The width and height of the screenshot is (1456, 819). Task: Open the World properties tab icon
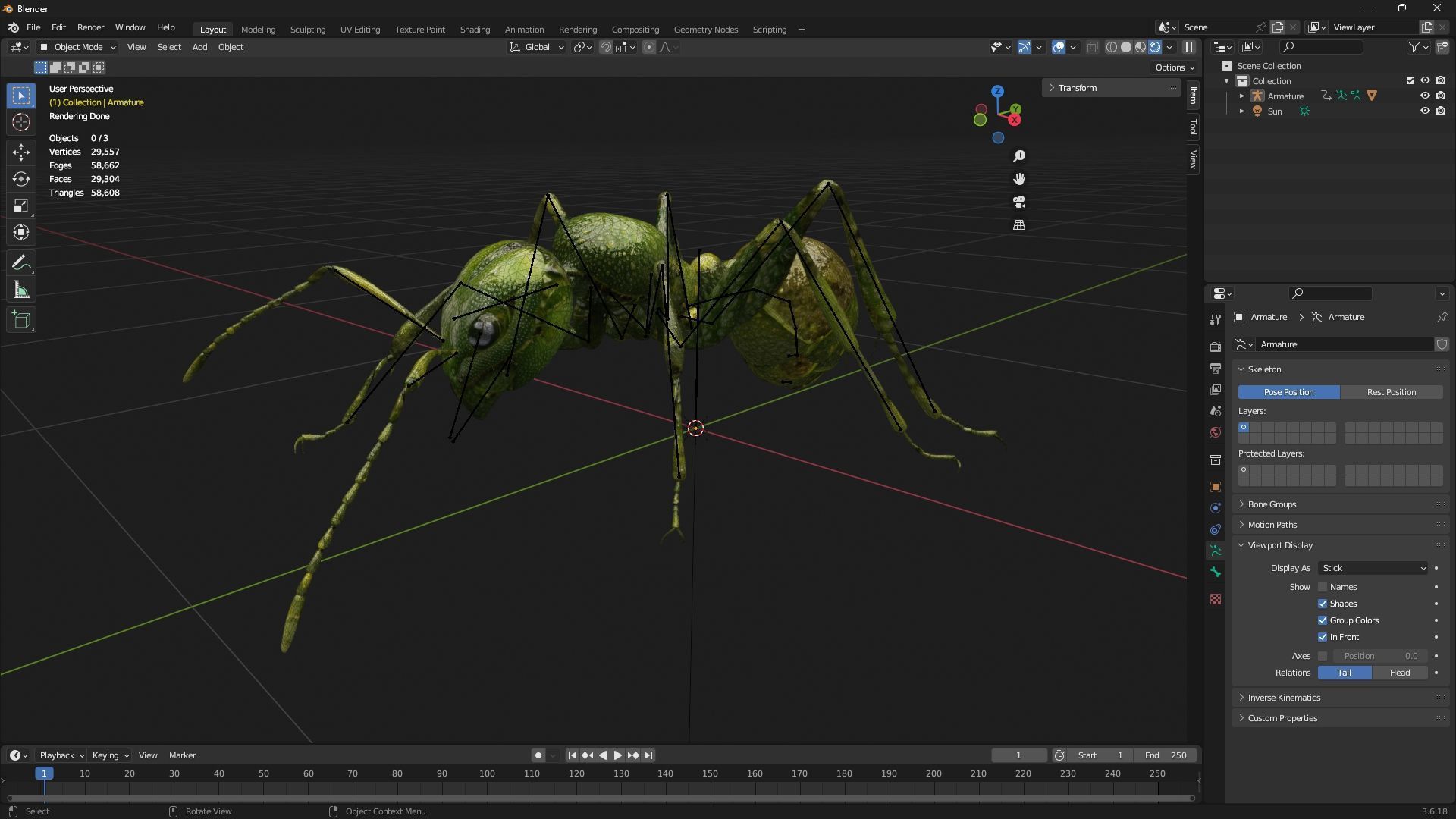pyautogui.click(x=1216, y=432)
